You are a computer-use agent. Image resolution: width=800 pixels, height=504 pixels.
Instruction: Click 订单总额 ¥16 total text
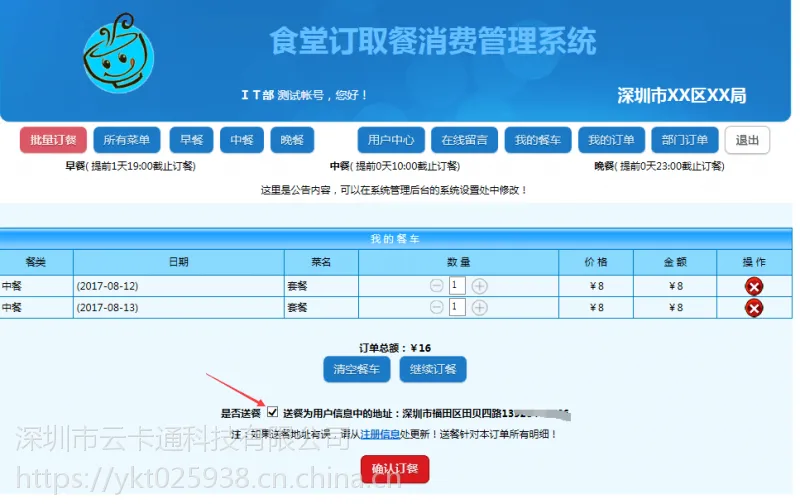(395, 348)
